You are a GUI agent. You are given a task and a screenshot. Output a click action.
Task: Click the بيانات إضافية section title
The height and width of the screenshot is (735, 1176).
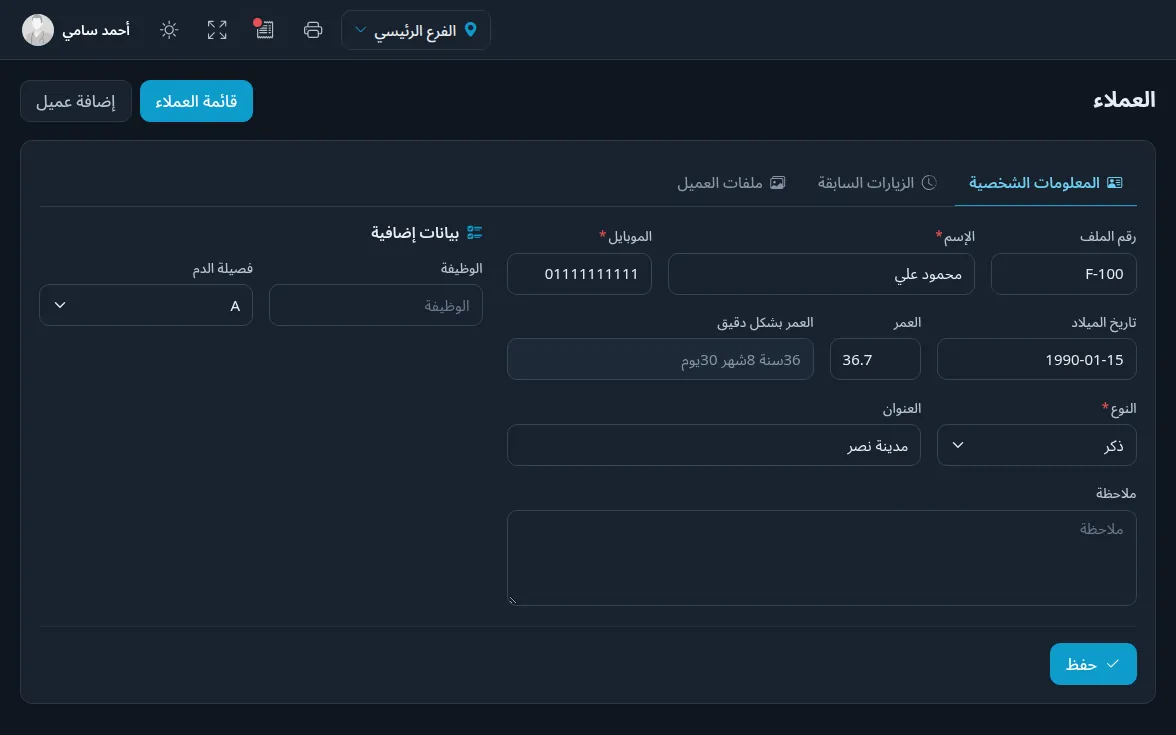415,232
